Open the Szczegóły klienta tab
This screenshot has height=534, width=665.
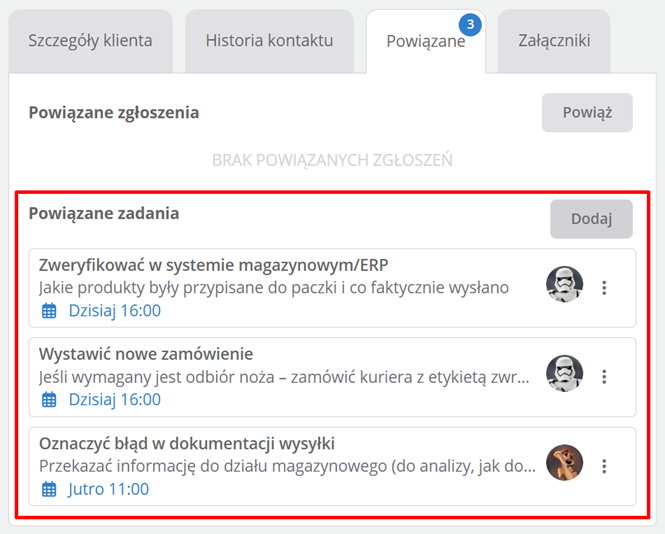(91, 41)
